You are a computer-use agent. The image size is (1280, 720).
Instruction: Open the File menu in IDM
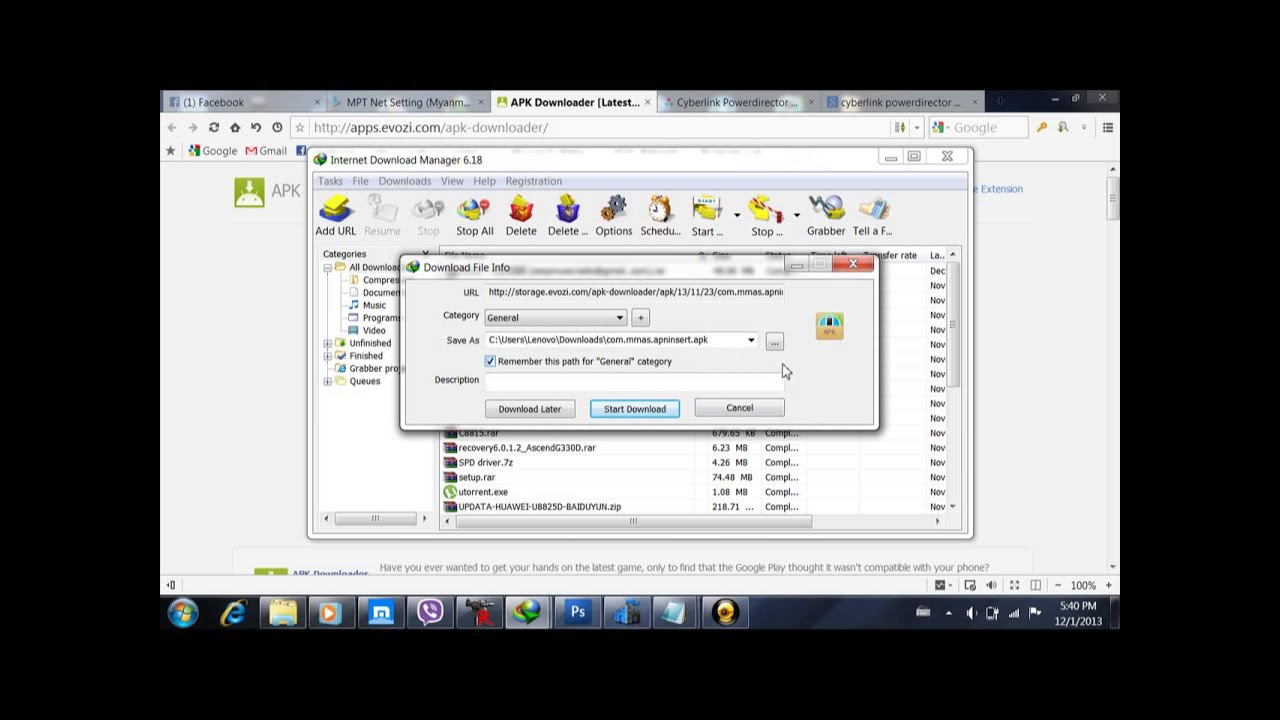(x=360, y=181)
